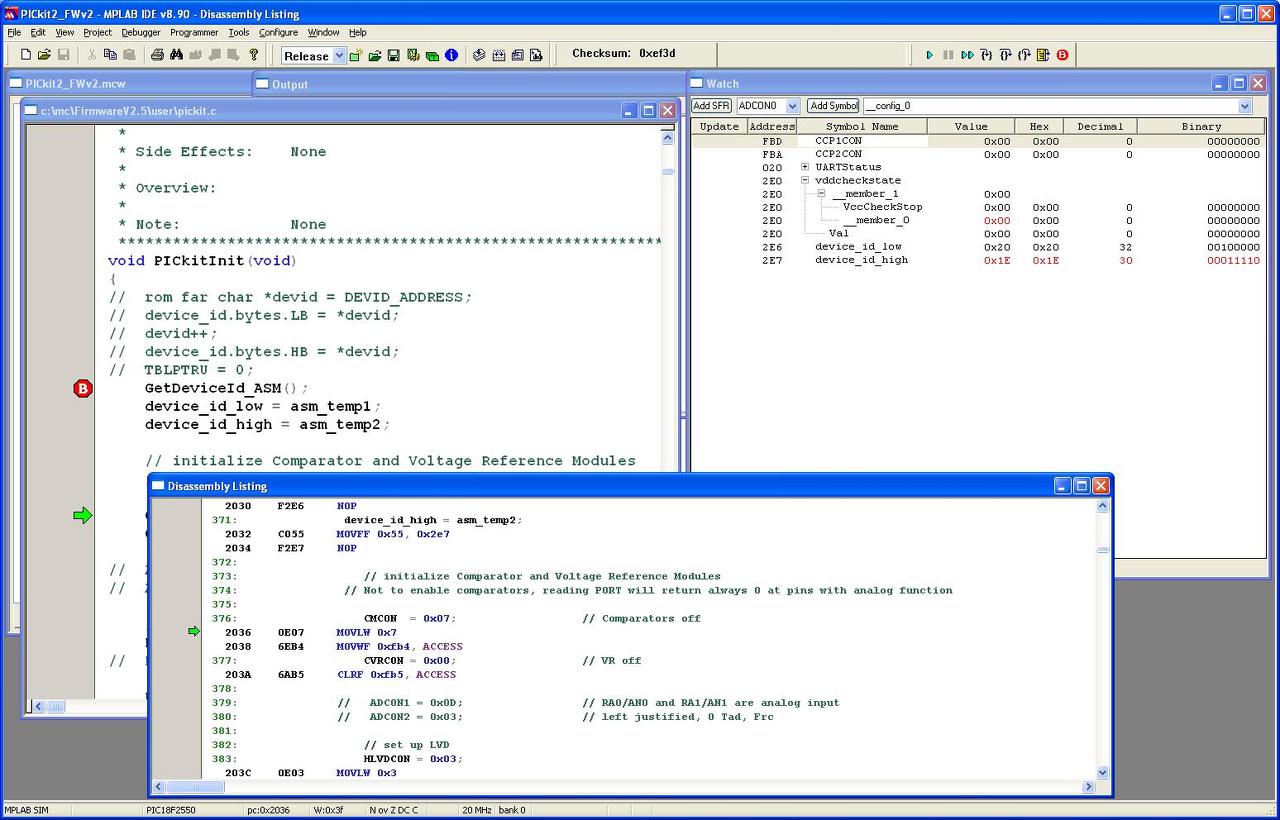The image size is (1280, 820).
Task: Open the Debugger menu
Action: (141, 32)
